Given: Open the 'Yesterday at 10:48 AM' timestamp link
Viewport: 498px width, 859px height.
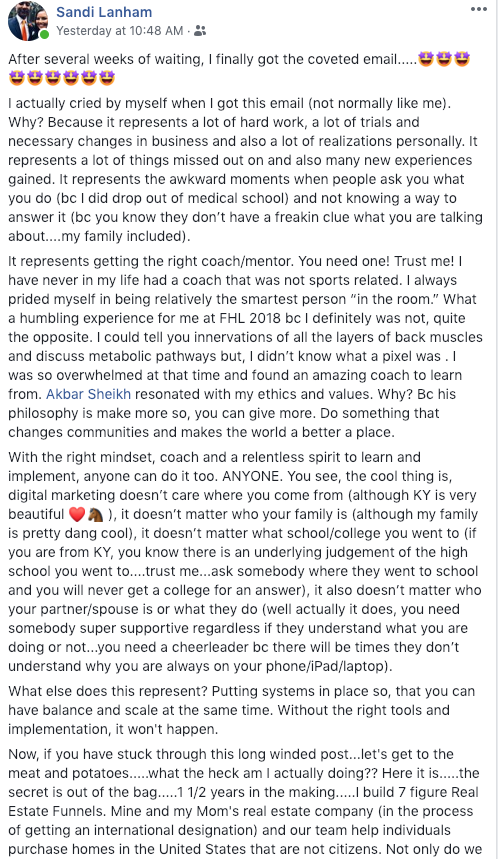Looking at the screenshot, I should click(x=119, y=31).
